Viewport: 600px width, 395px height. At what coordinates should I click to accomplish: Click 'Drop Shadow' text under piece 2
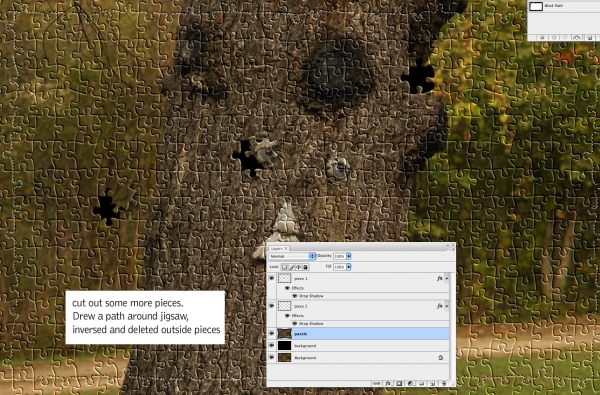click(x=311, y=323)
